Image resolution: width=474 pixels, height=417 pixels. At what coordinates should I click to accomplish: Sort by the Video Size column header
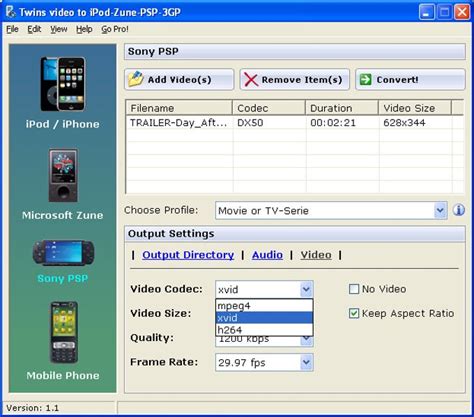click(415, 108)
